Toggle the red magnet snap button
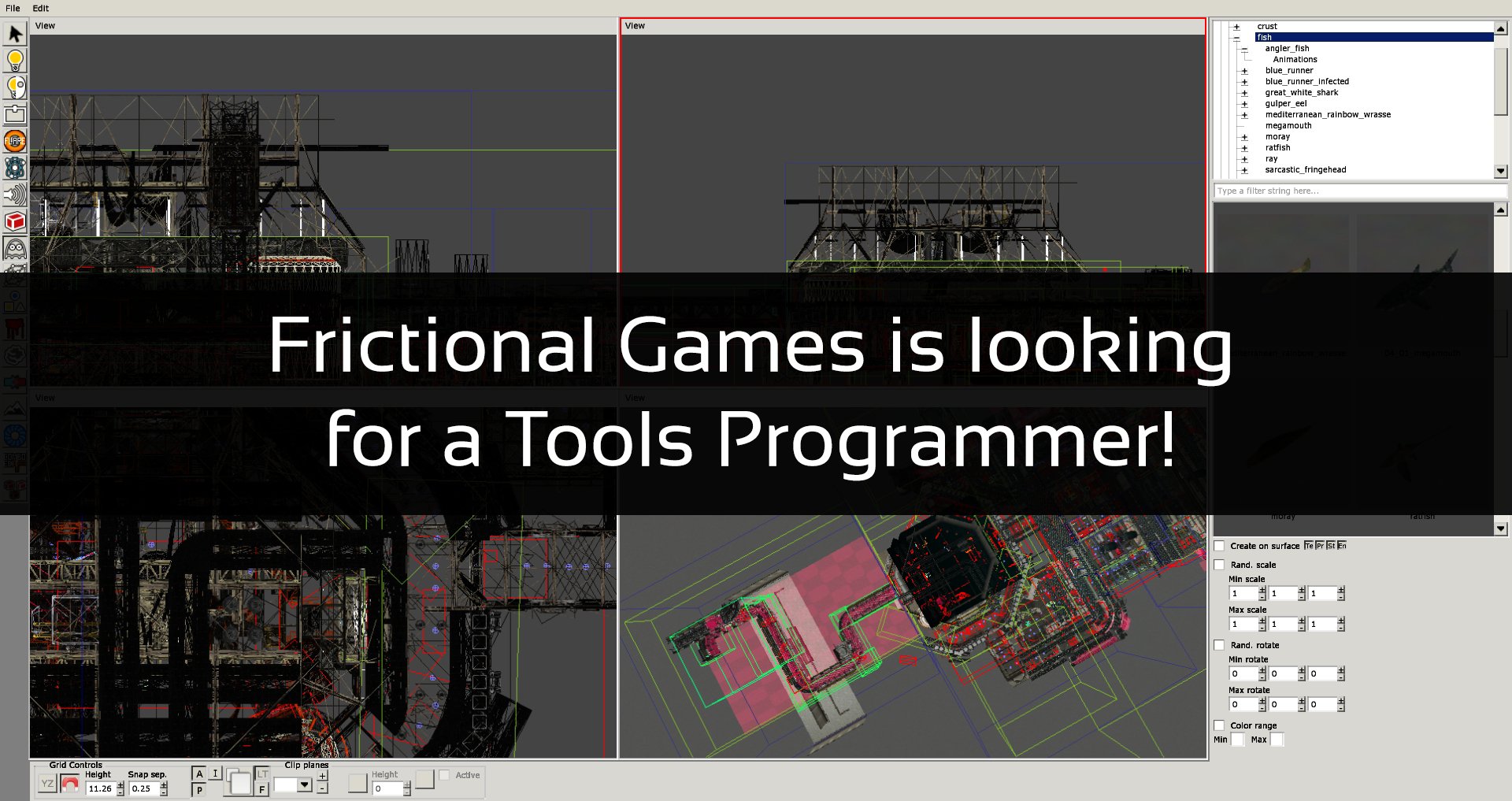Image resolution: width=1512 pixels, height=801 pixels. [69, 784]
